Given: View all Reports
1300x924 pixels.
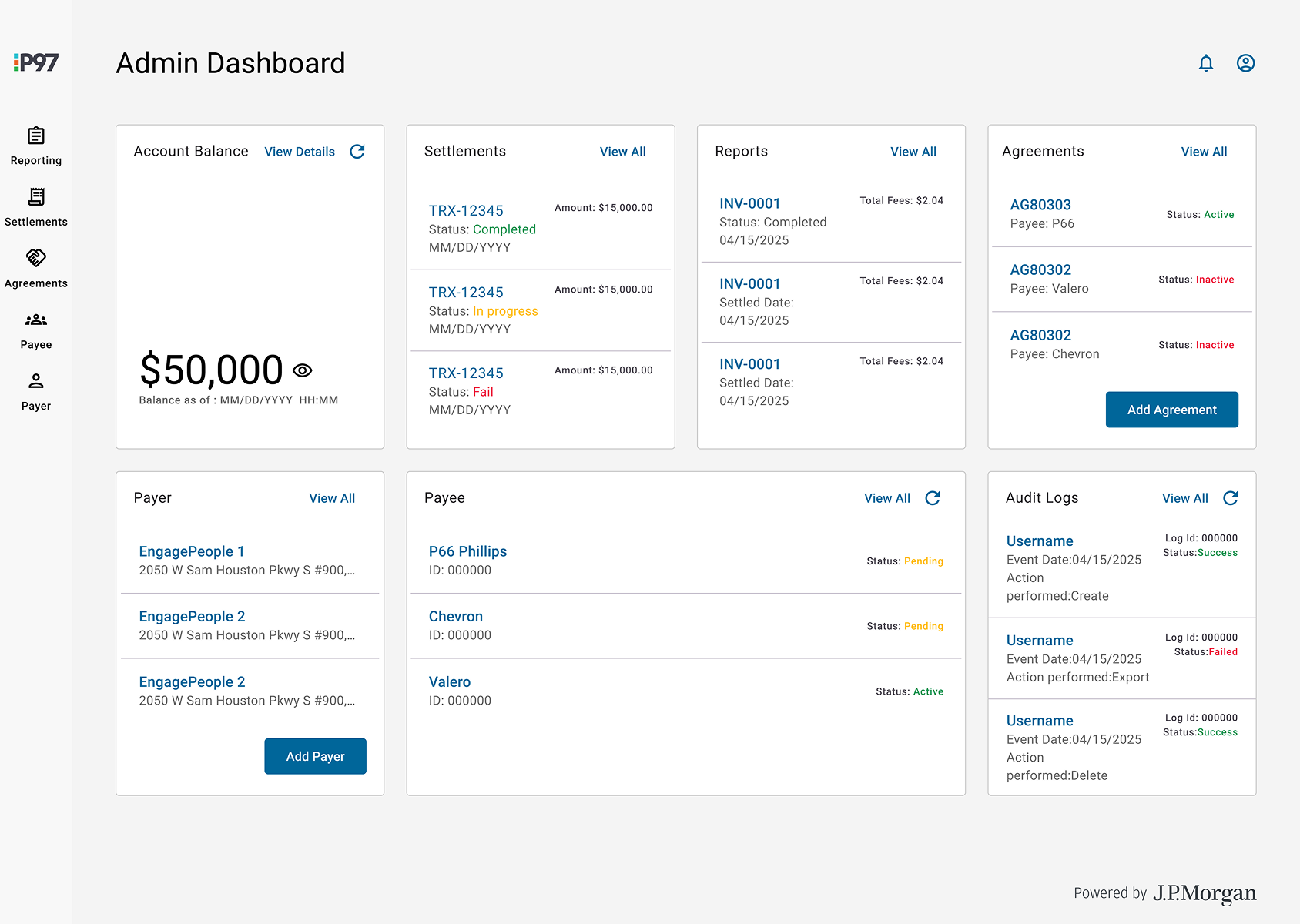Looking at the screenshot, I should [x=913, y=152].
